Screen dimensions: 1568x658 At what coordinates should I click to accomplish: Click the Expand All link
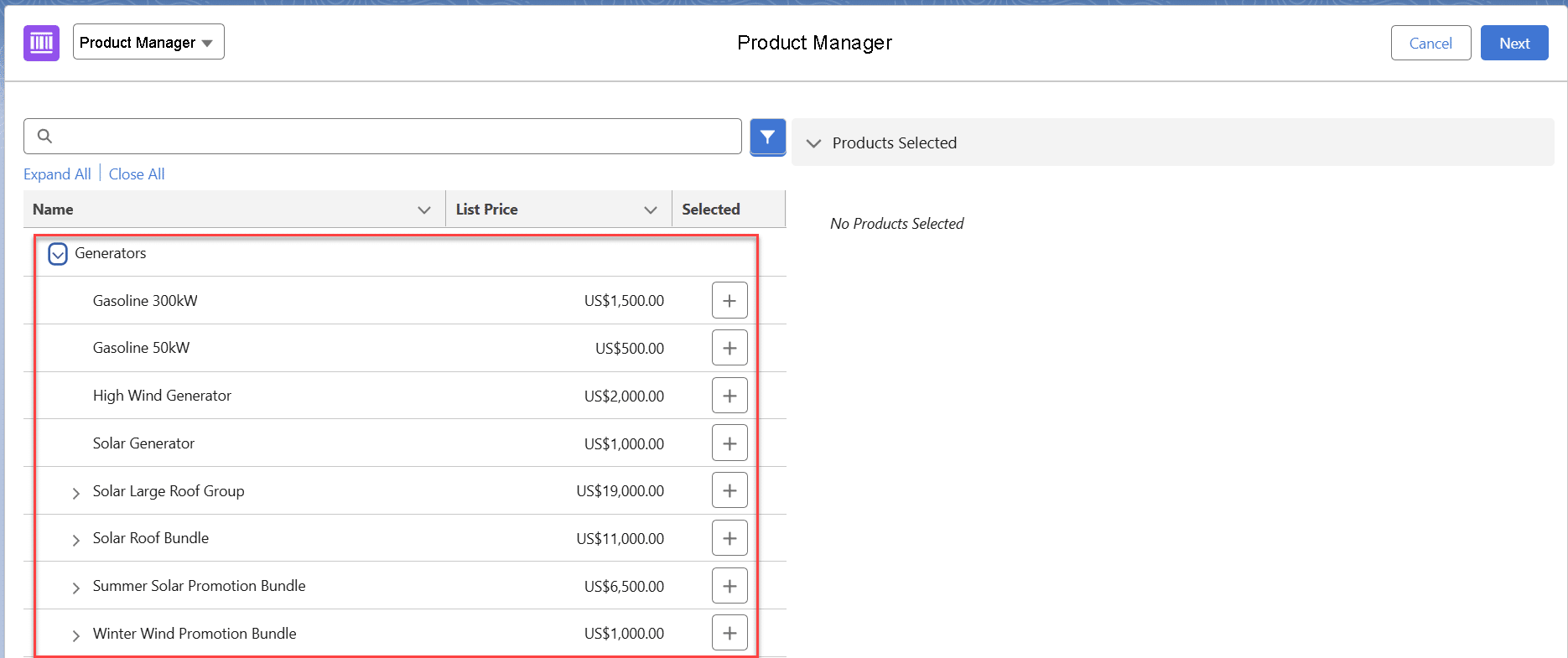click(57, 174)
